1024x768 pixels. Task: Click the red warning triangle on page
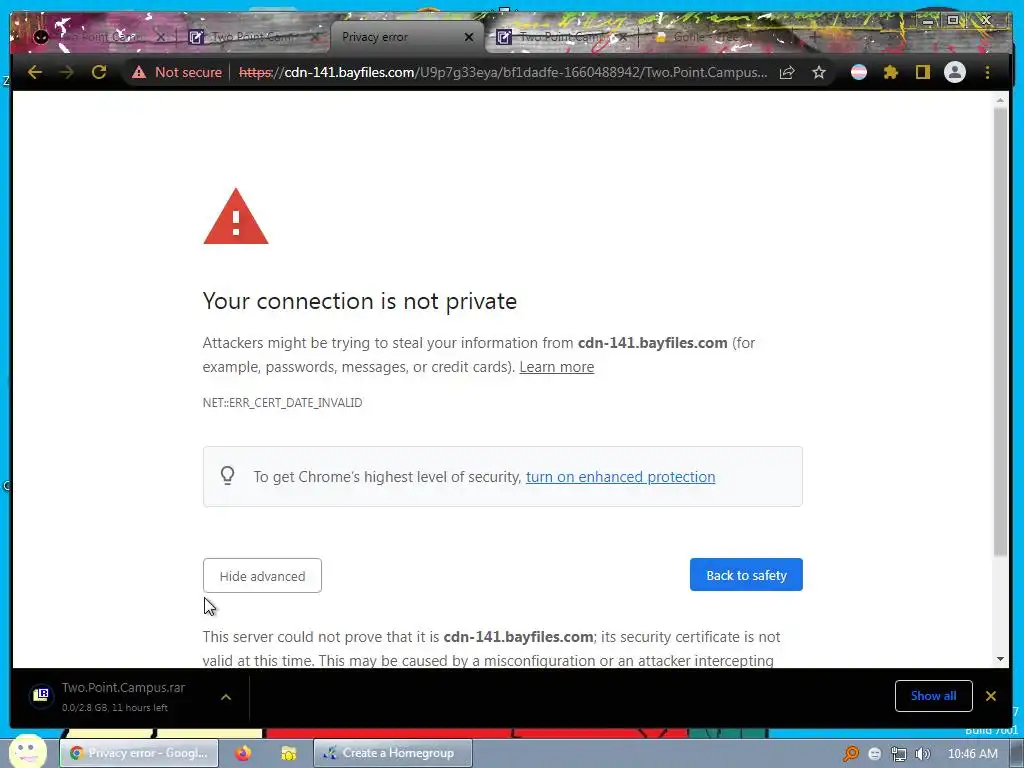pyautogui.click(x=236, y=217)
